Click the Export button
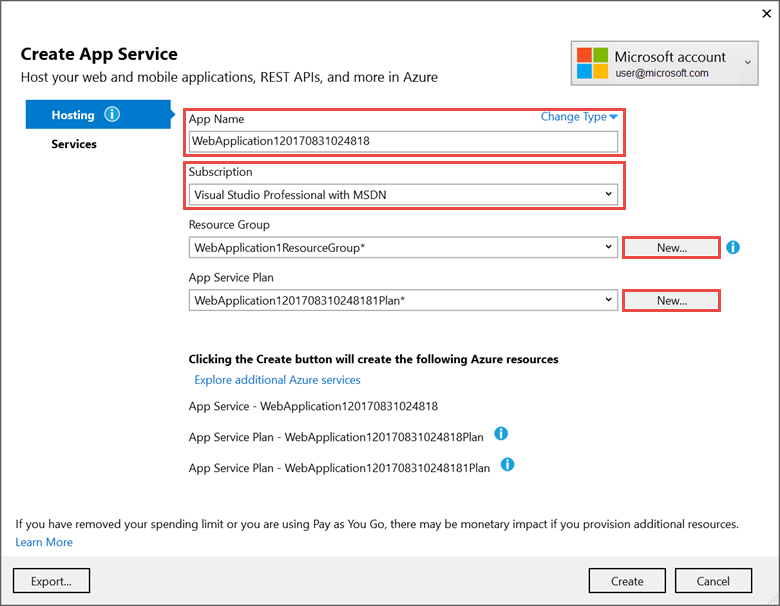Viewport: 780px width, 606px height. pyautogui.click(x=51, y=581)
